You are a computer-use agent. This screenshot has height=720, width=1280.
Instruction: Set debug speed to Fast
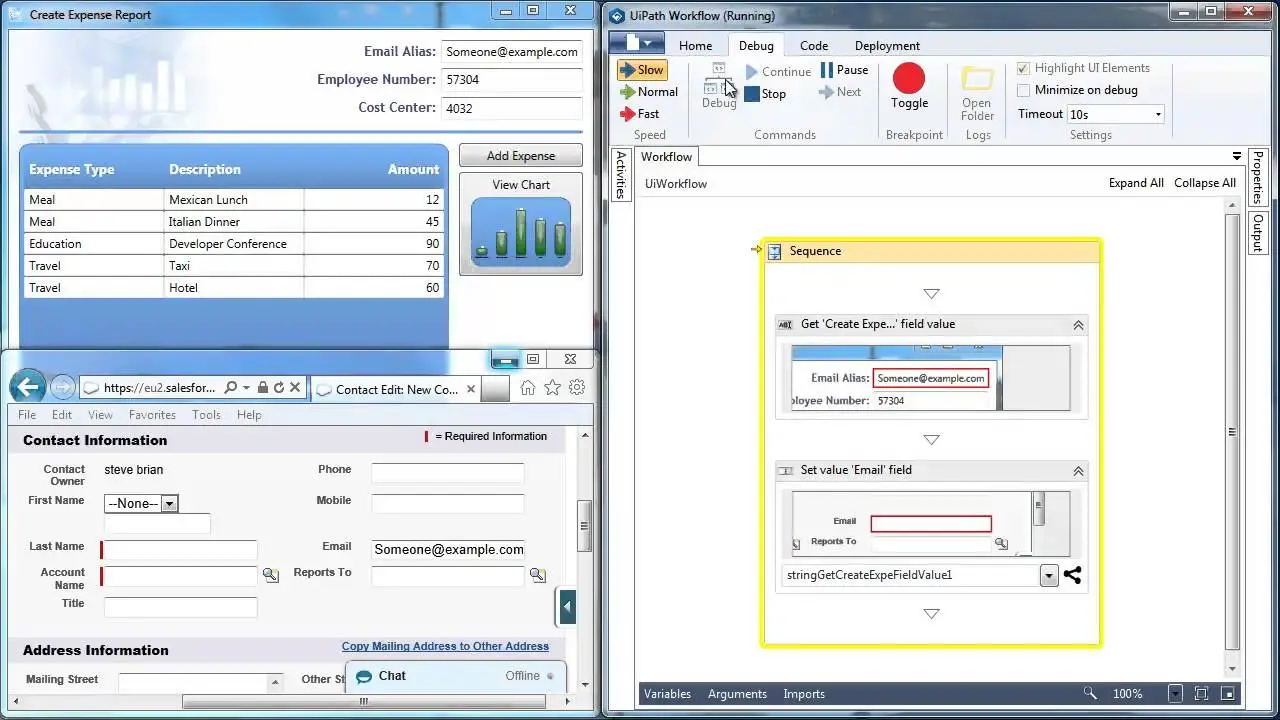click(639, 114)
